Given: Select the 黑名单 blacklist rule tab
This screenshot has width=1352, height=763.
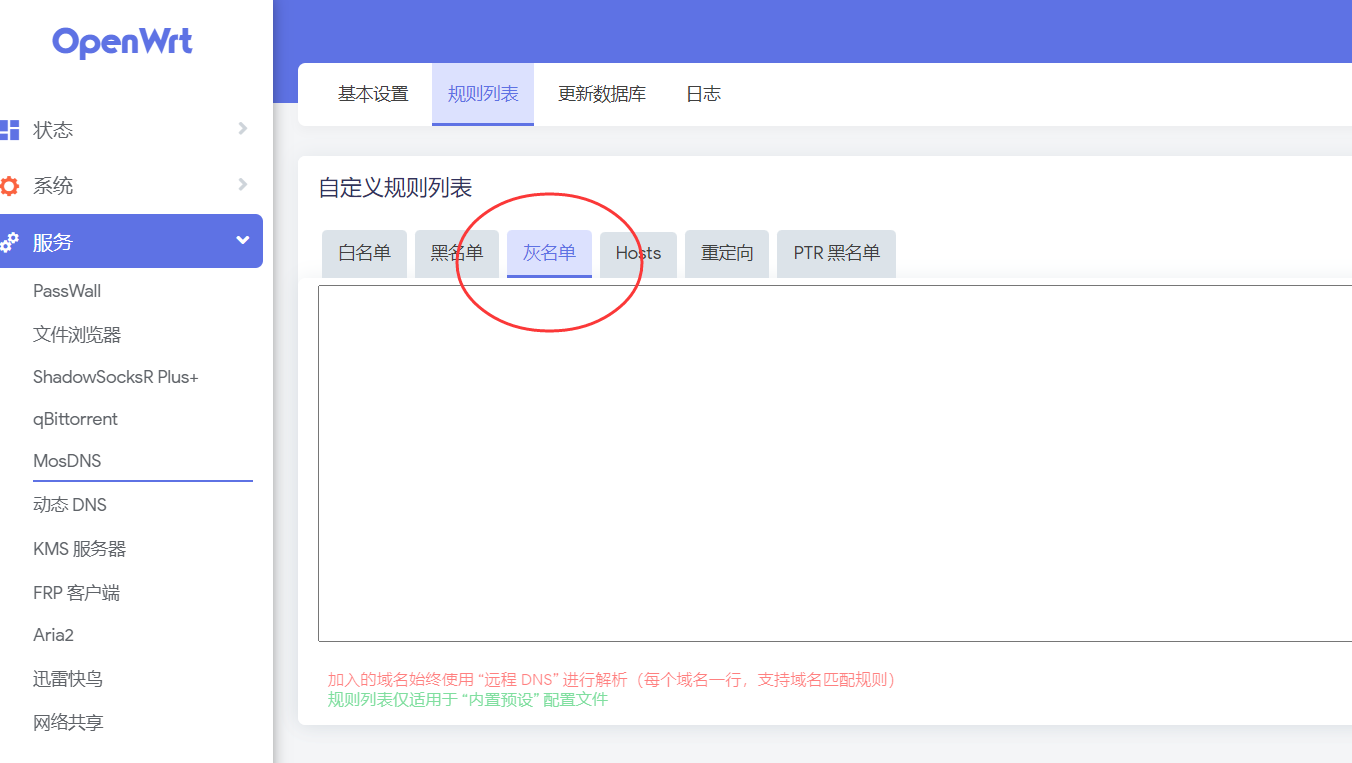Looking at the screenshot, I should click(456, 253).
